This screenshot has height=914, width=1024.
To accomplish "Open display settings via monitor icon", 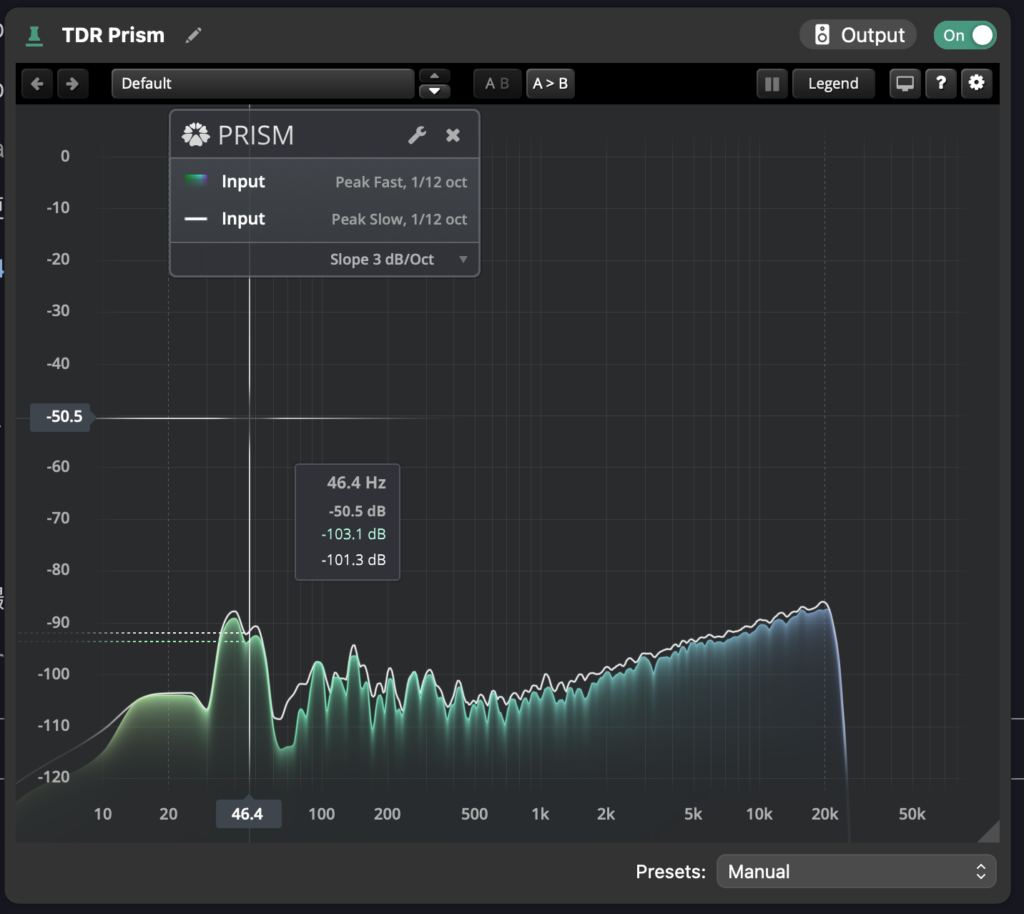I will tap(905, 84).
